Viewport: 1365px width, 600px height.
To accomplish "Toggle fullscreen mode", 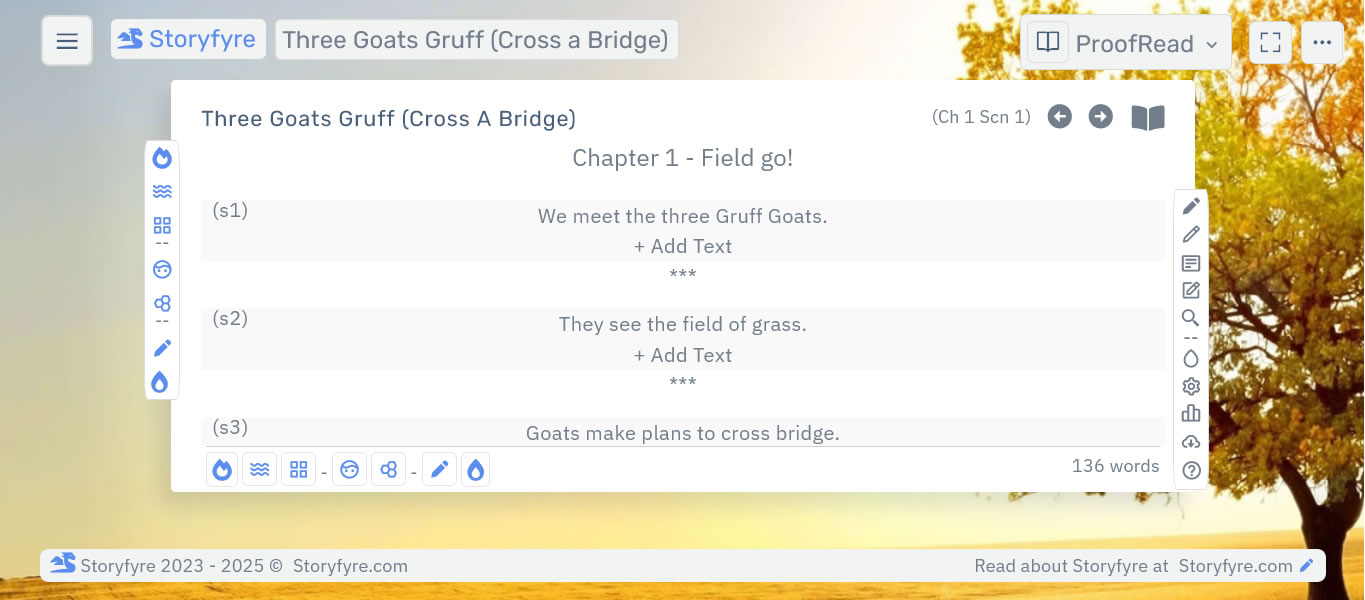I will 1270,43.
